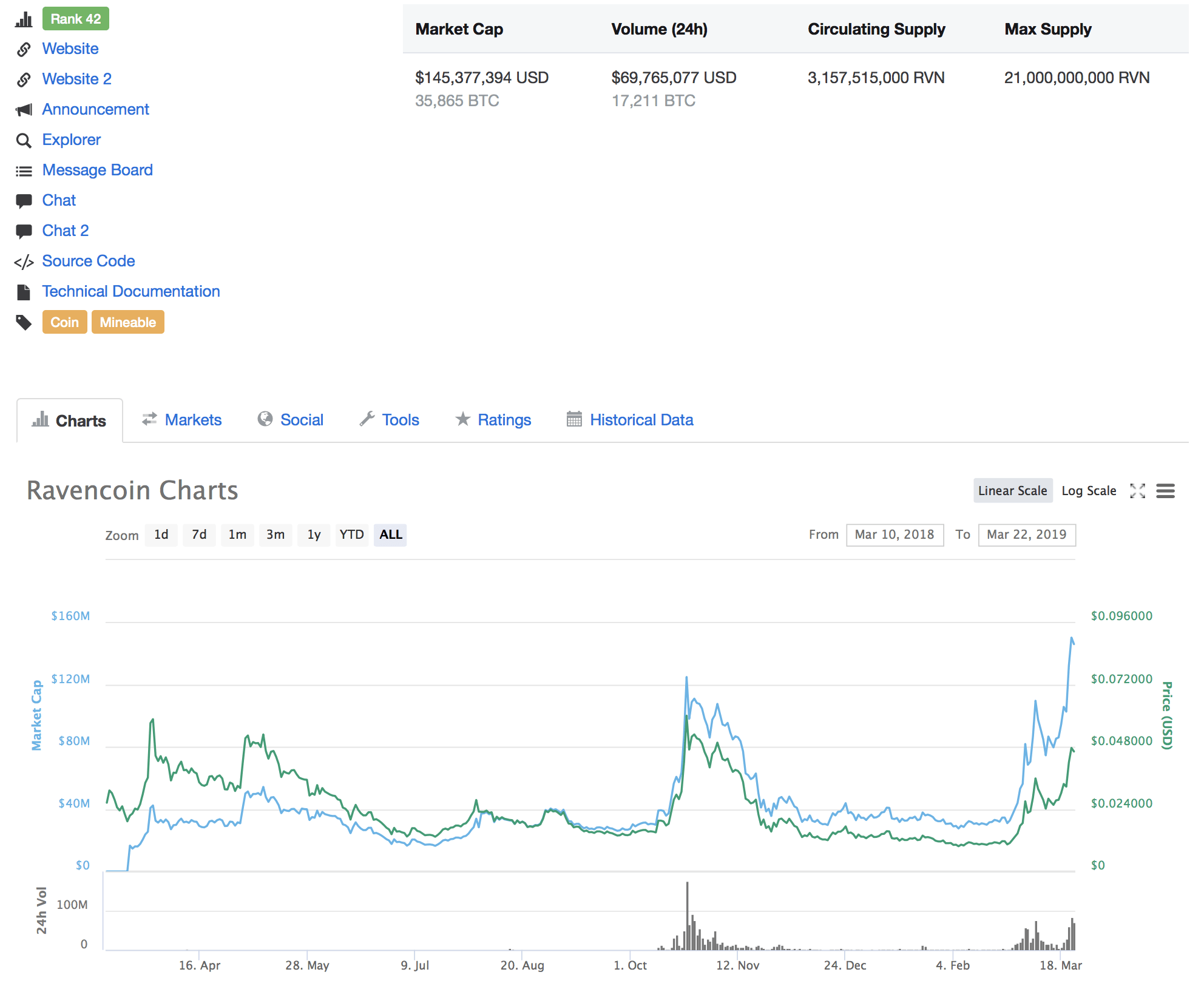
Task: Switch to the Ratings tab
Action: click(493, 420)
